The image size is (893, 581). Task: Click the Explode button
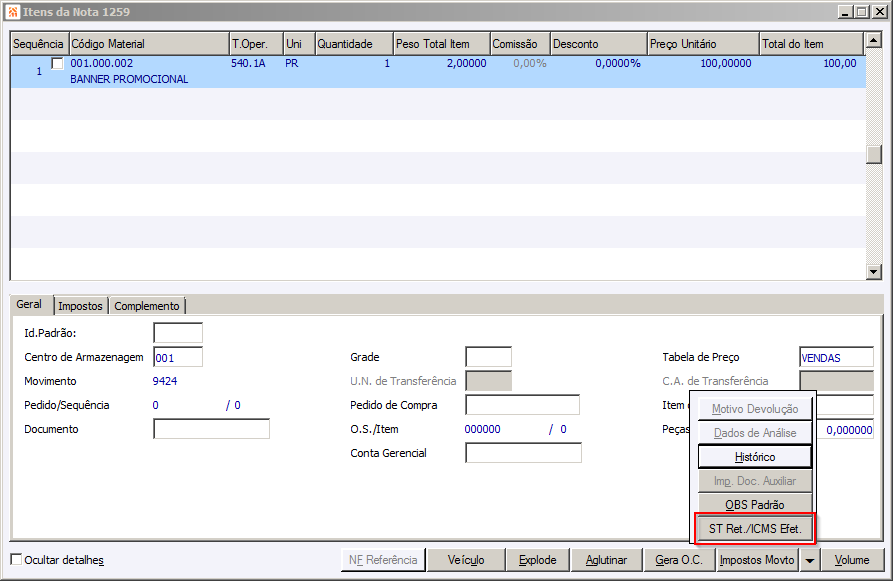pyautogui.click(x=538, y=560)
